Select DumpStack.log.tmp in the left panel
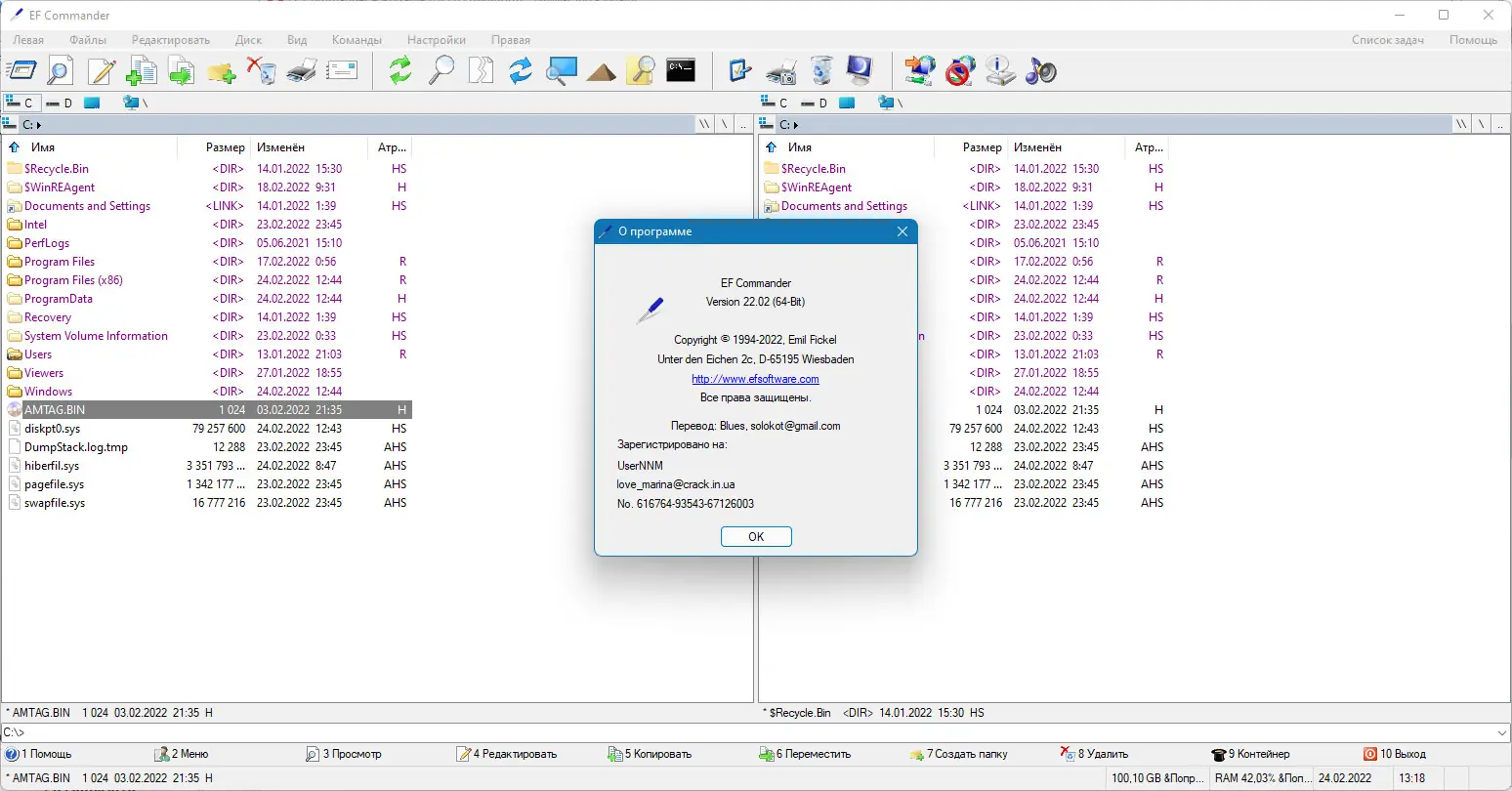This screenshot has width=1512, height=791. pyautogui.click(x=76, y=447)
